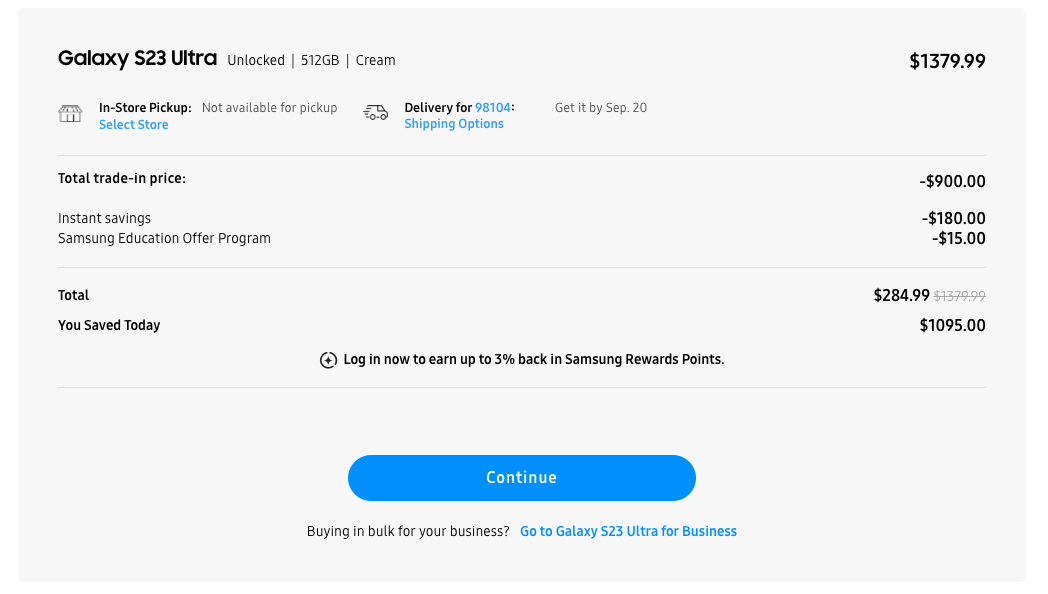Click the Galaxy S23 Ultra product title

[x=137, y=59]
